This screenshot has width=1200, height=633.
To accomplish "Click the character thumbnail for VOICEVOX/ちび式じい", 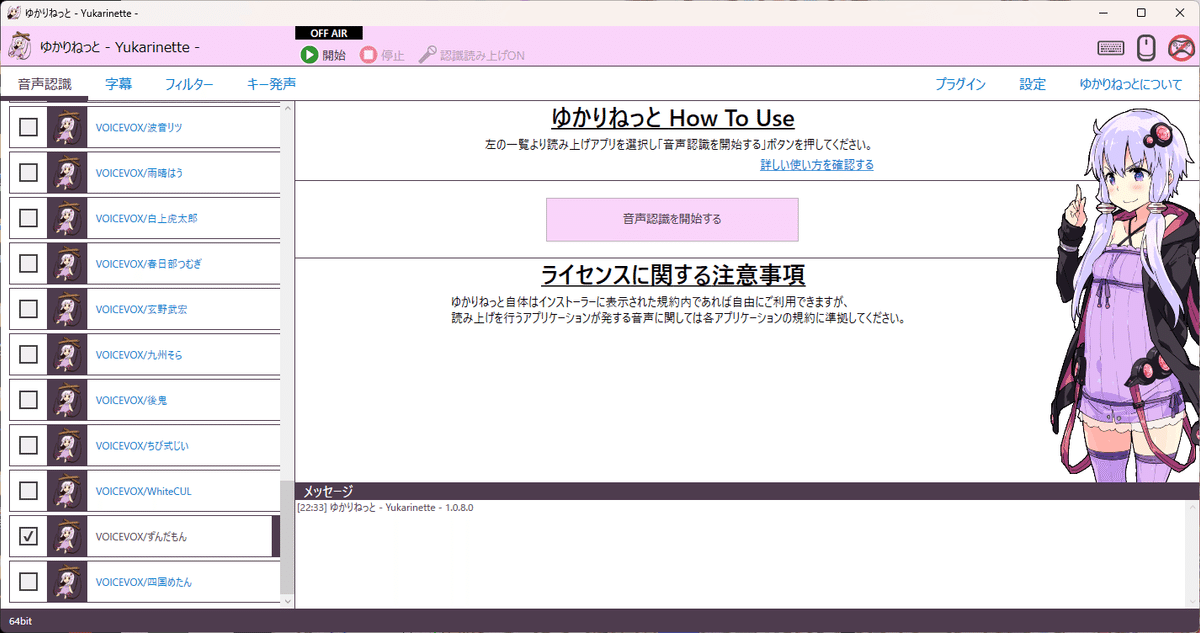I will pyautogui.click(x=68, y=445).
